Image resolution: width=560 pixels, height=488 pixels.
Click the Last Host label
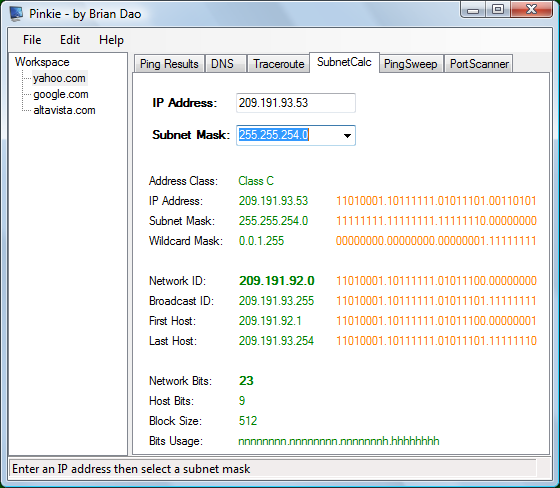173,341
